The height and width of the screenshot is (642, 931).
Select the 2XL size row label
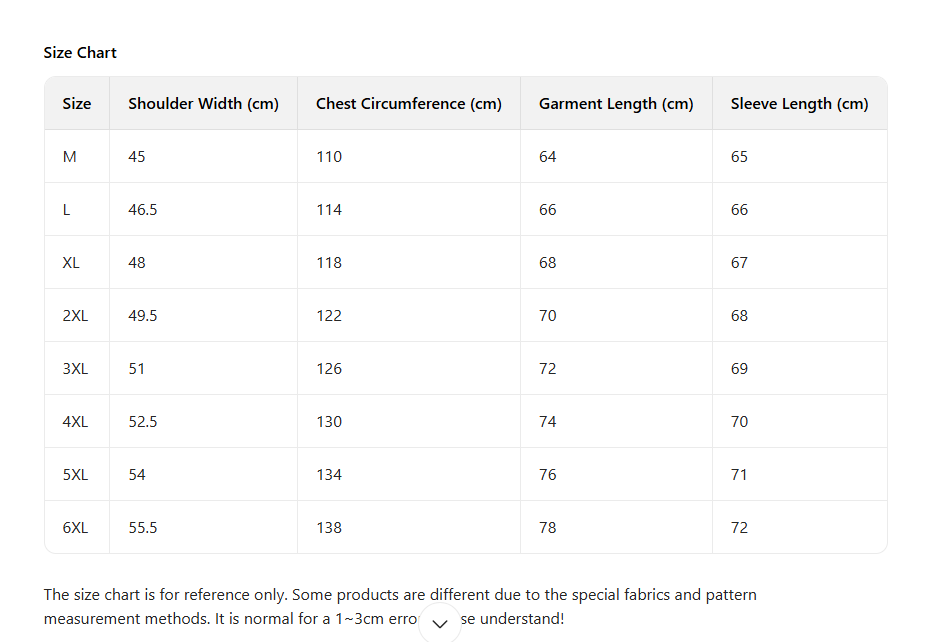coord(75,316)
